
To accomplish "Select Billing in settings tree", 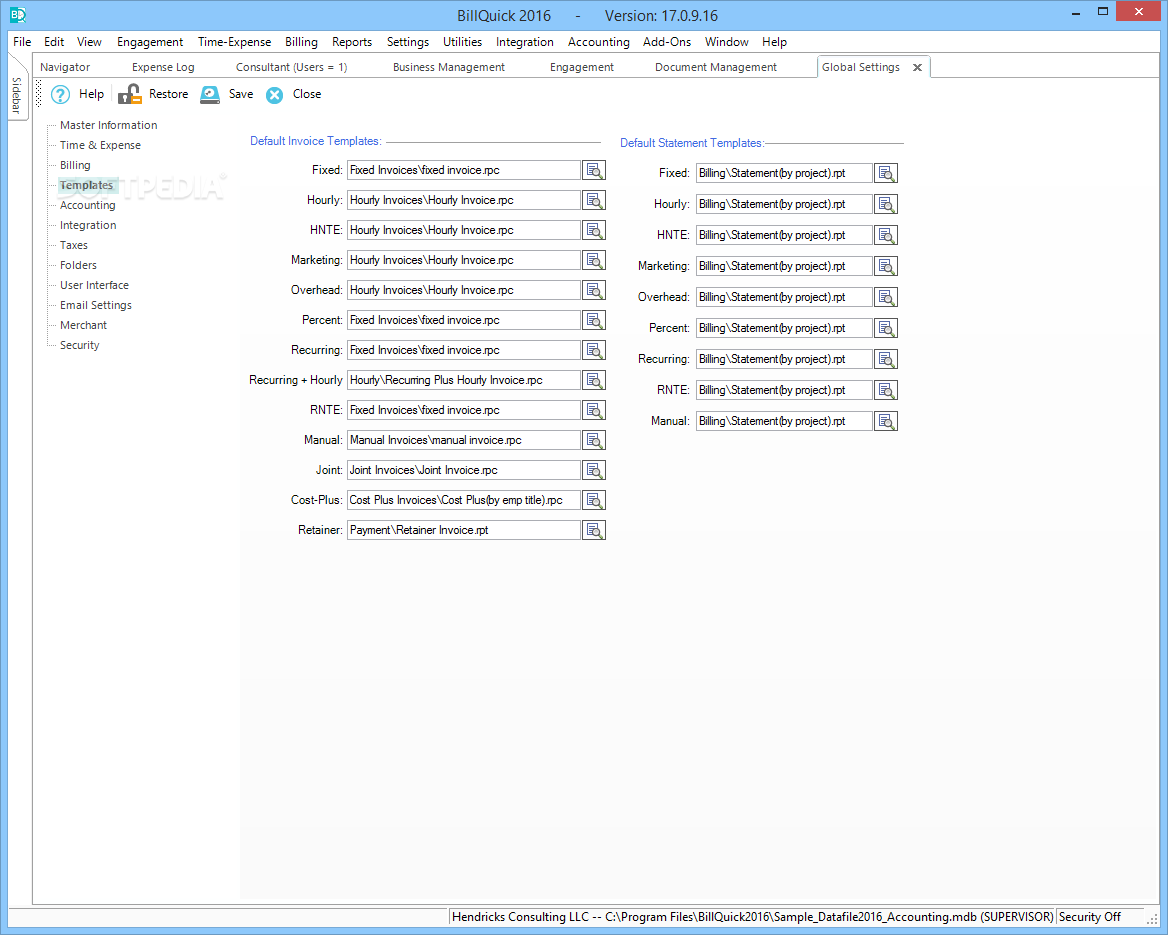I will (x=75, y=165).
